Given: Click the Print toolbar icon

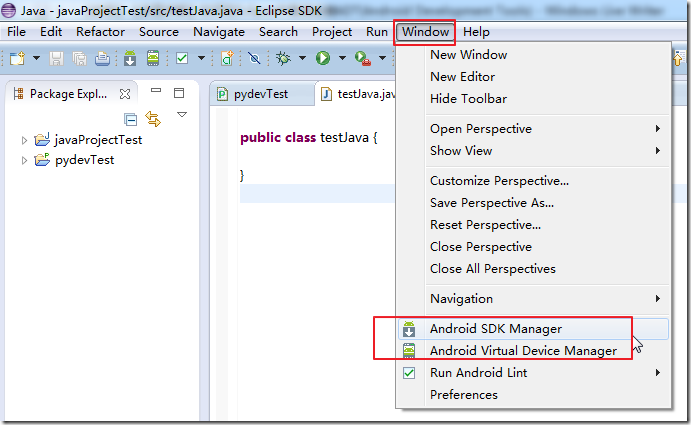Looking at the screenshot, I should click(102, 58).
